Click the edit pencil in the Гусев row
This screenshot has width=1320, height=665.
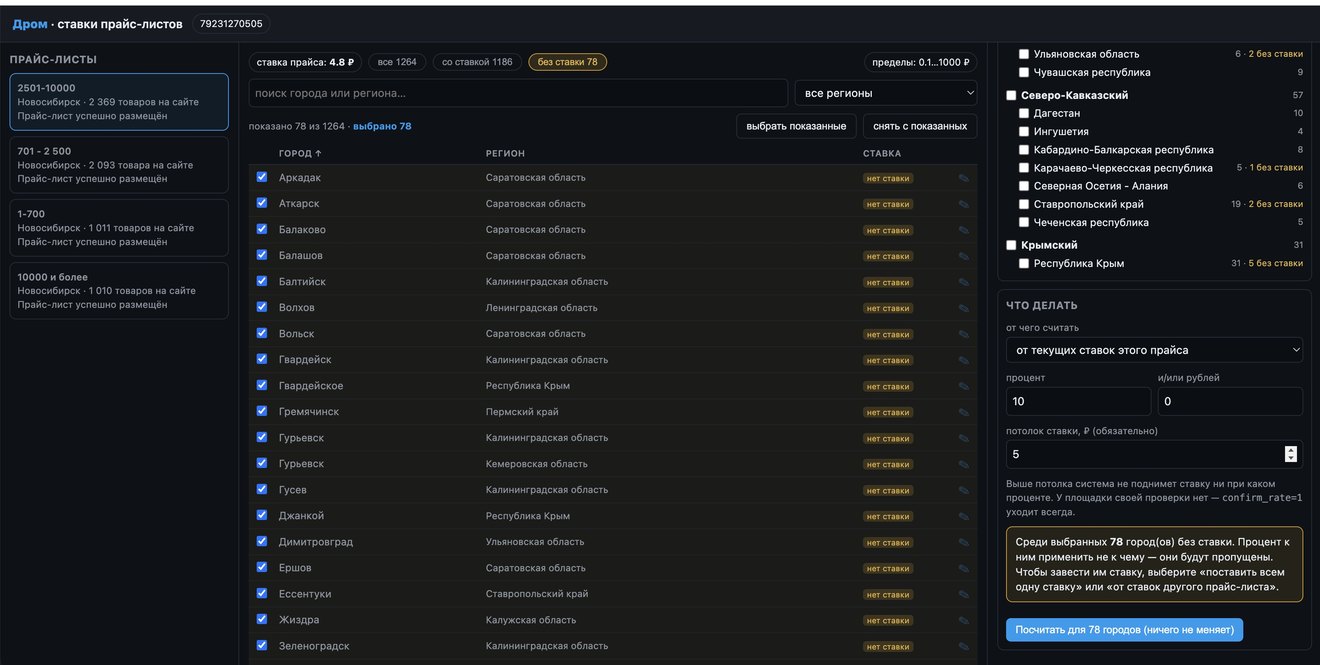[x=964, y=490]
